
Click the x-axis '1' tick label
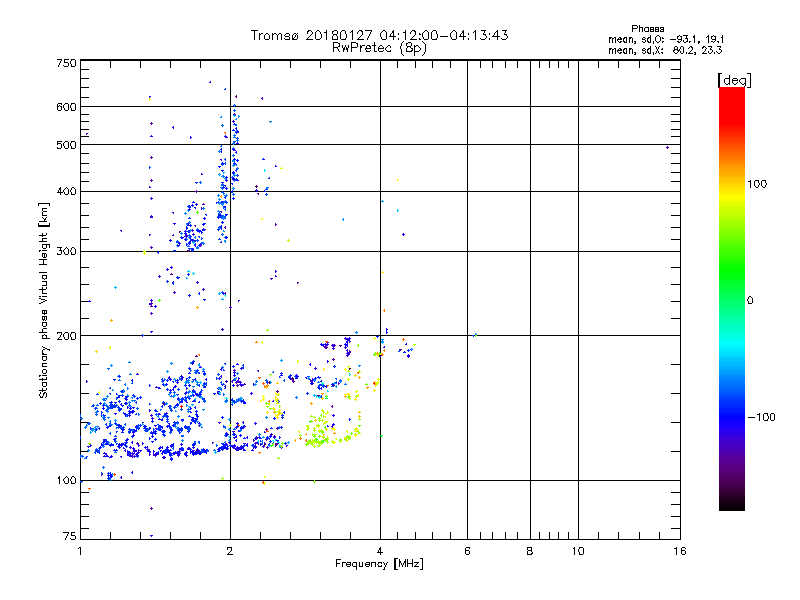(80, 551)
